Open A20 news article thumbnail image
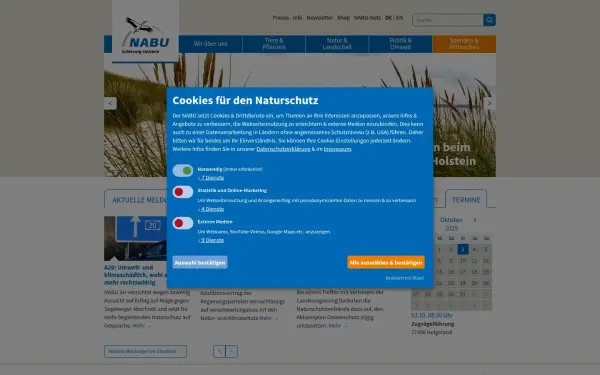Image resolution: width=600 pixels, height=375 pixels. pos(135,238)
